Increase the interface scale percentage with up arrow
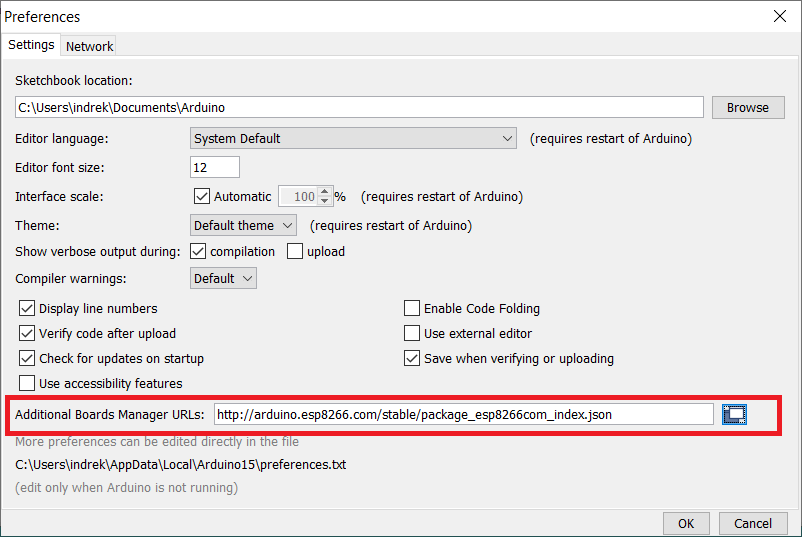 [325, 191]
